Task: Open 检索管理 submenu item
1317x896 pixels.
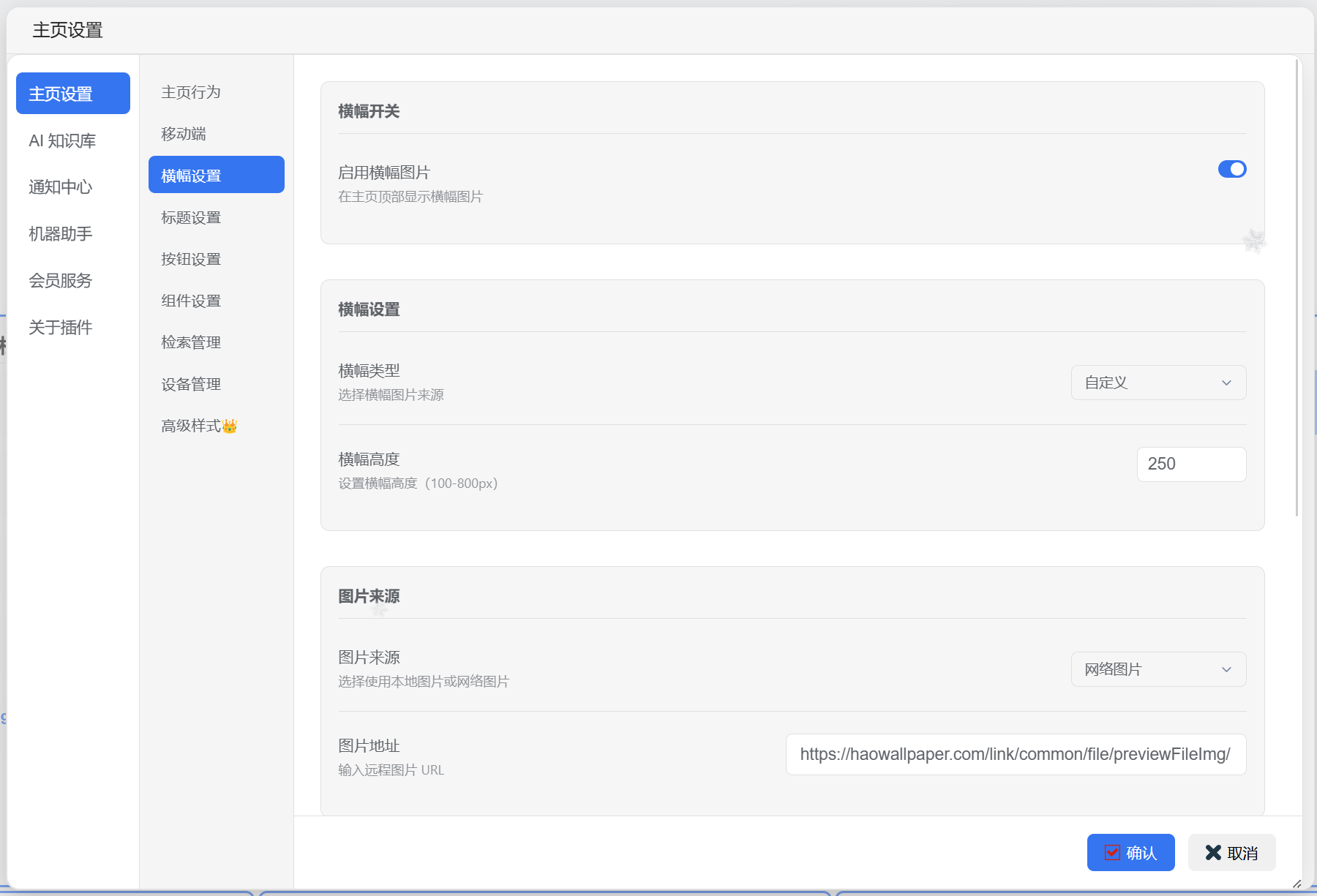Action: [x=217, y=342]
